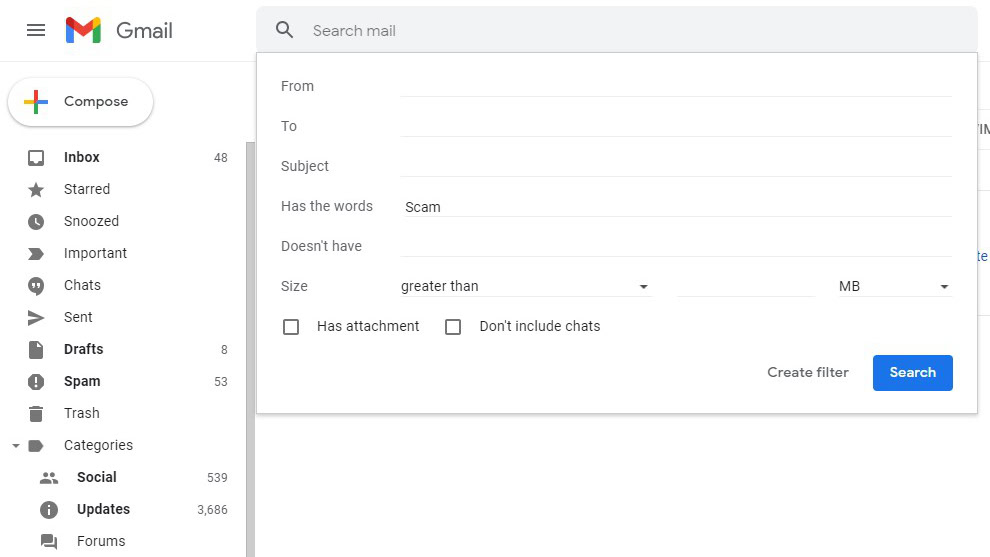Open the 'greater than' size dropdown

pyautogui.click(x=525, y=286)
